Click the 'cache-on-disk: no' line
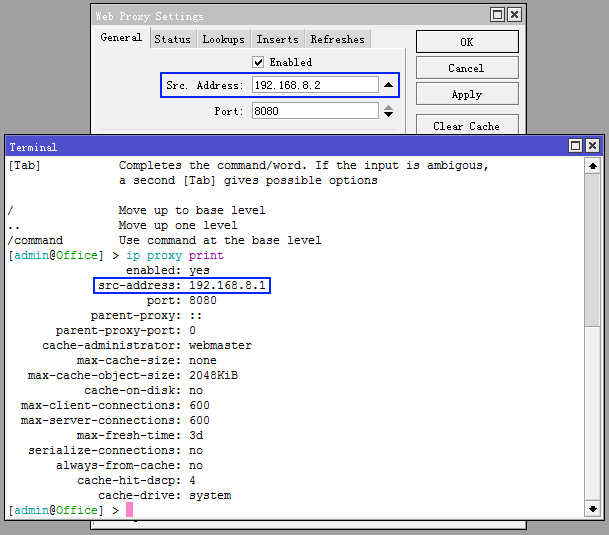 pyautogui.click(x=144, y=390)
